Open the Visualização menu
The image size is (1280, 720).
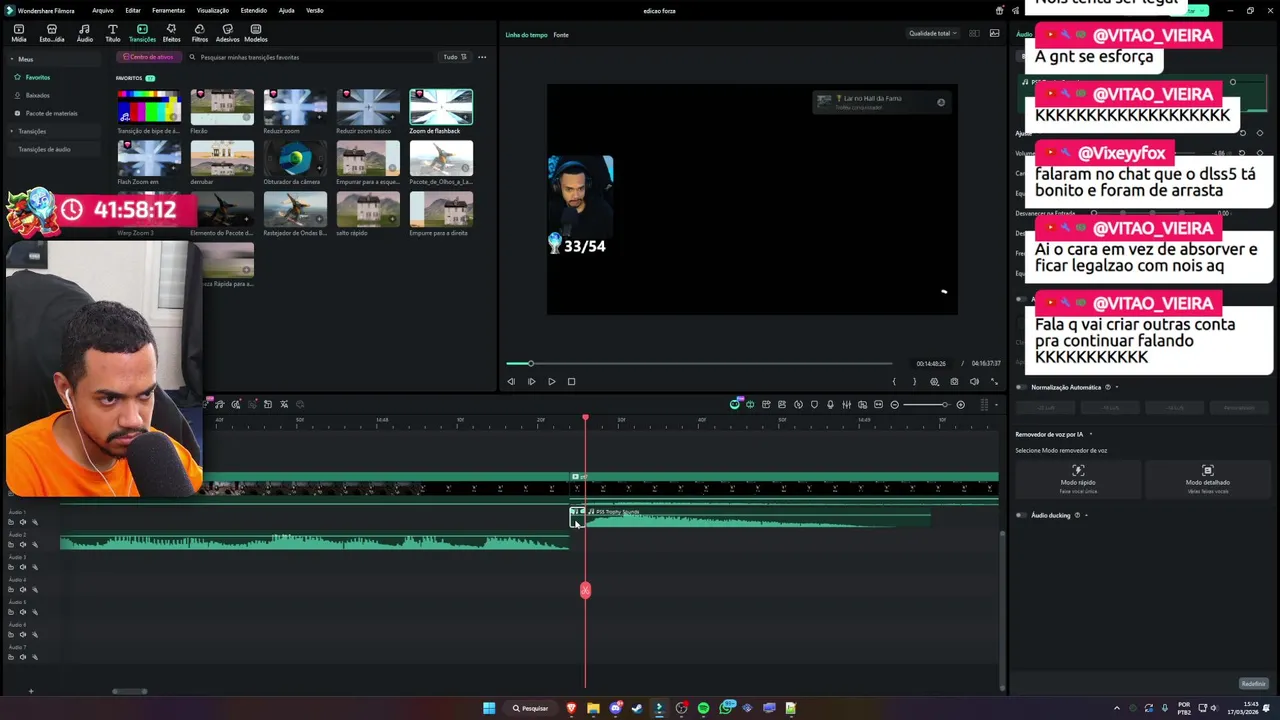213,10
